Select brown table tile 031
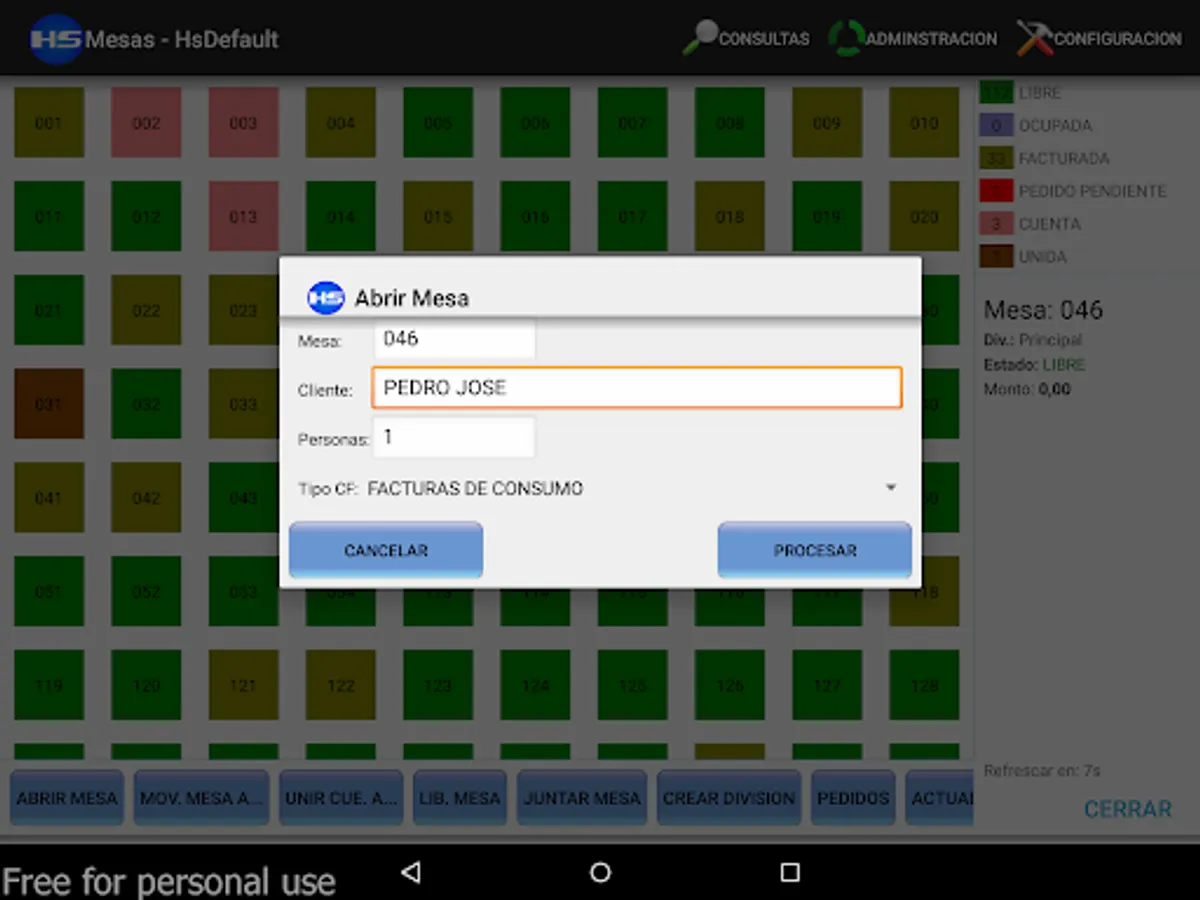Viewport: 1200px width, 900px height. point(49,404)
